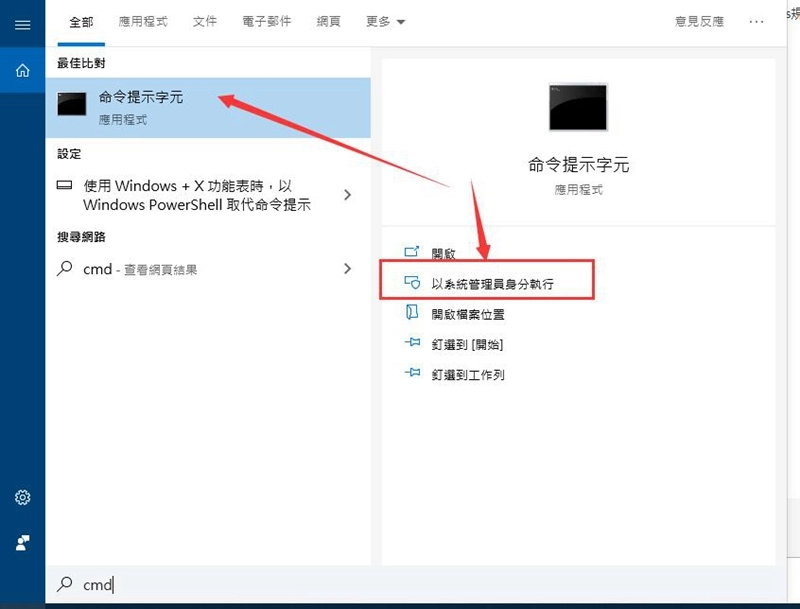
Task: Select 開啟檔案位置 action
Action: (468, 314)
